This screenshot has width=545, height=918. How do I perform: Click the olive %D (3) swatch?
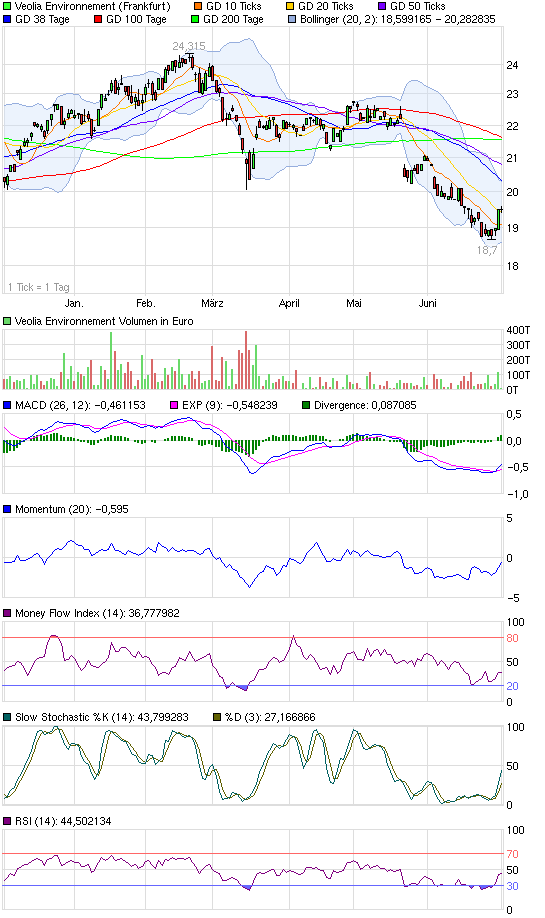pos(217,717)
